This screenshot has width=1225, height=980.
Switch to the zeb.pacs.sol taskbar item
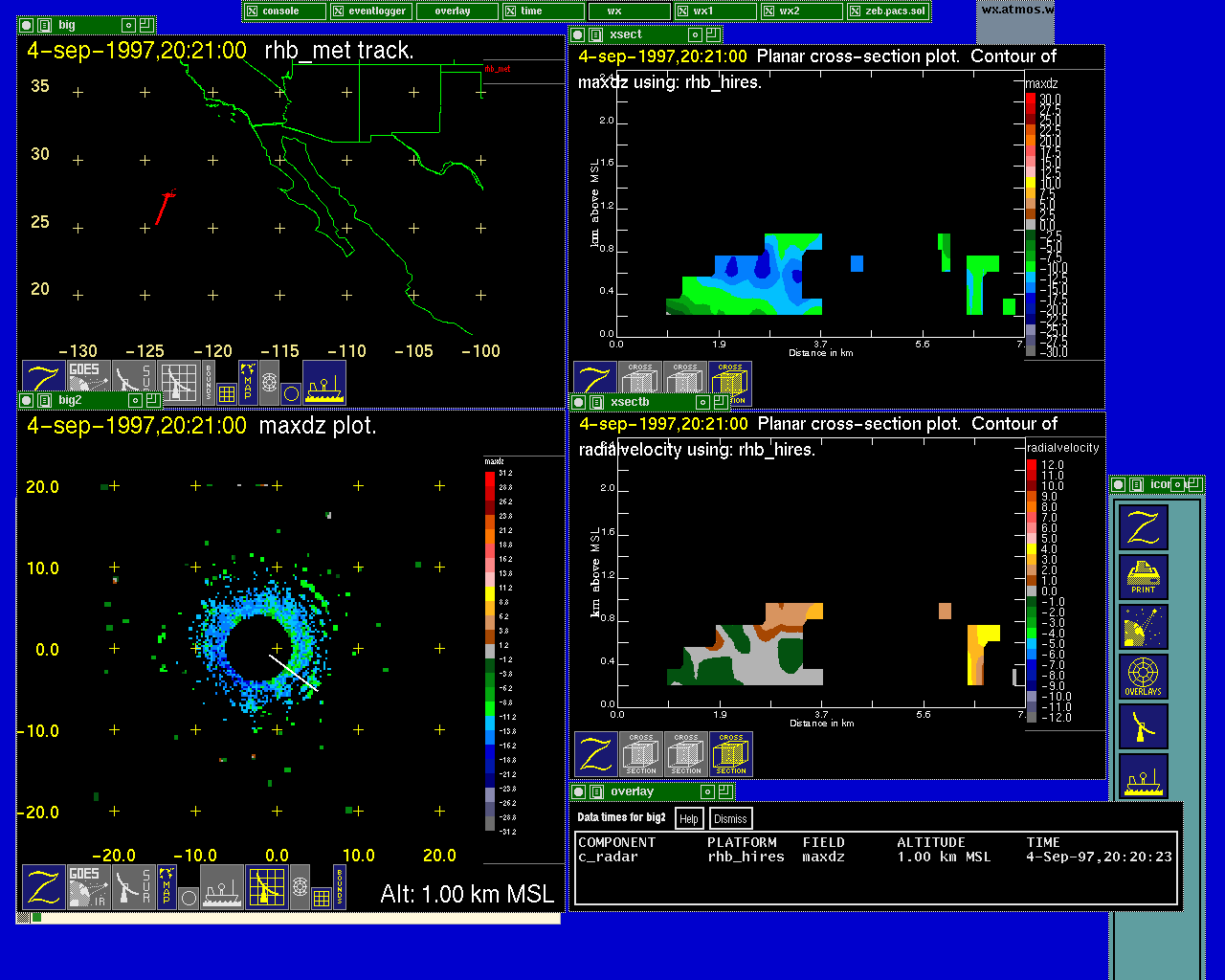(887, 11)
